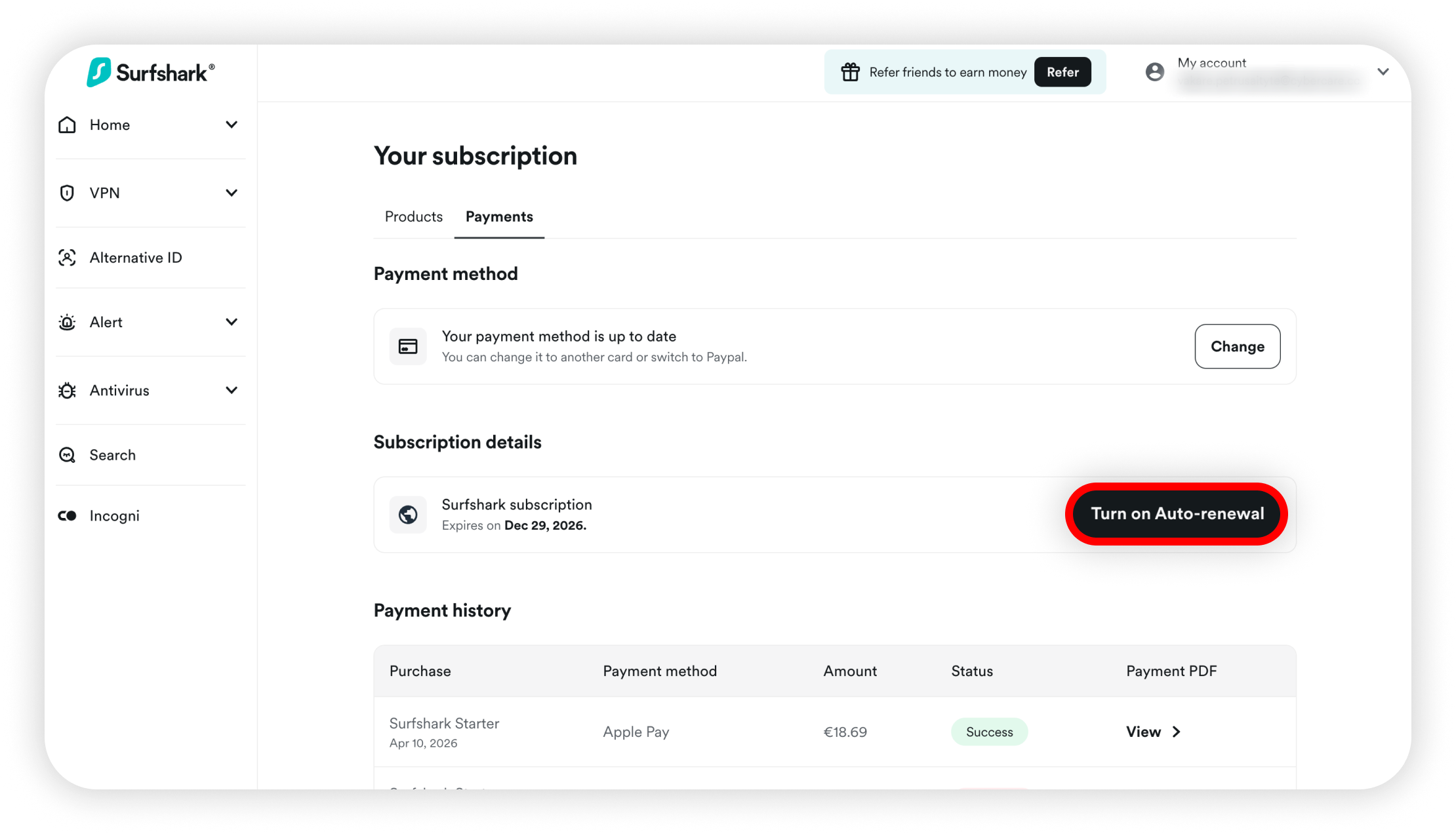This screenshot has height=834, width=1456.
Task: Click the My account avatar icon
Action: point(1155,72)
